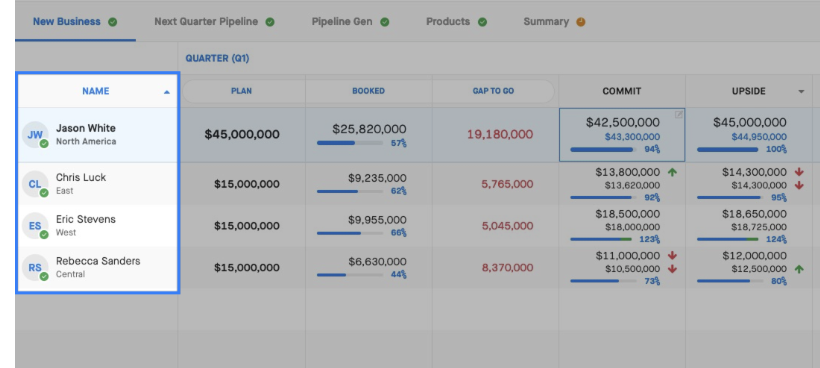Click the QUARTER (Q1) label
Viewport: 820px width, 368px height.
(x=217, y=59)
